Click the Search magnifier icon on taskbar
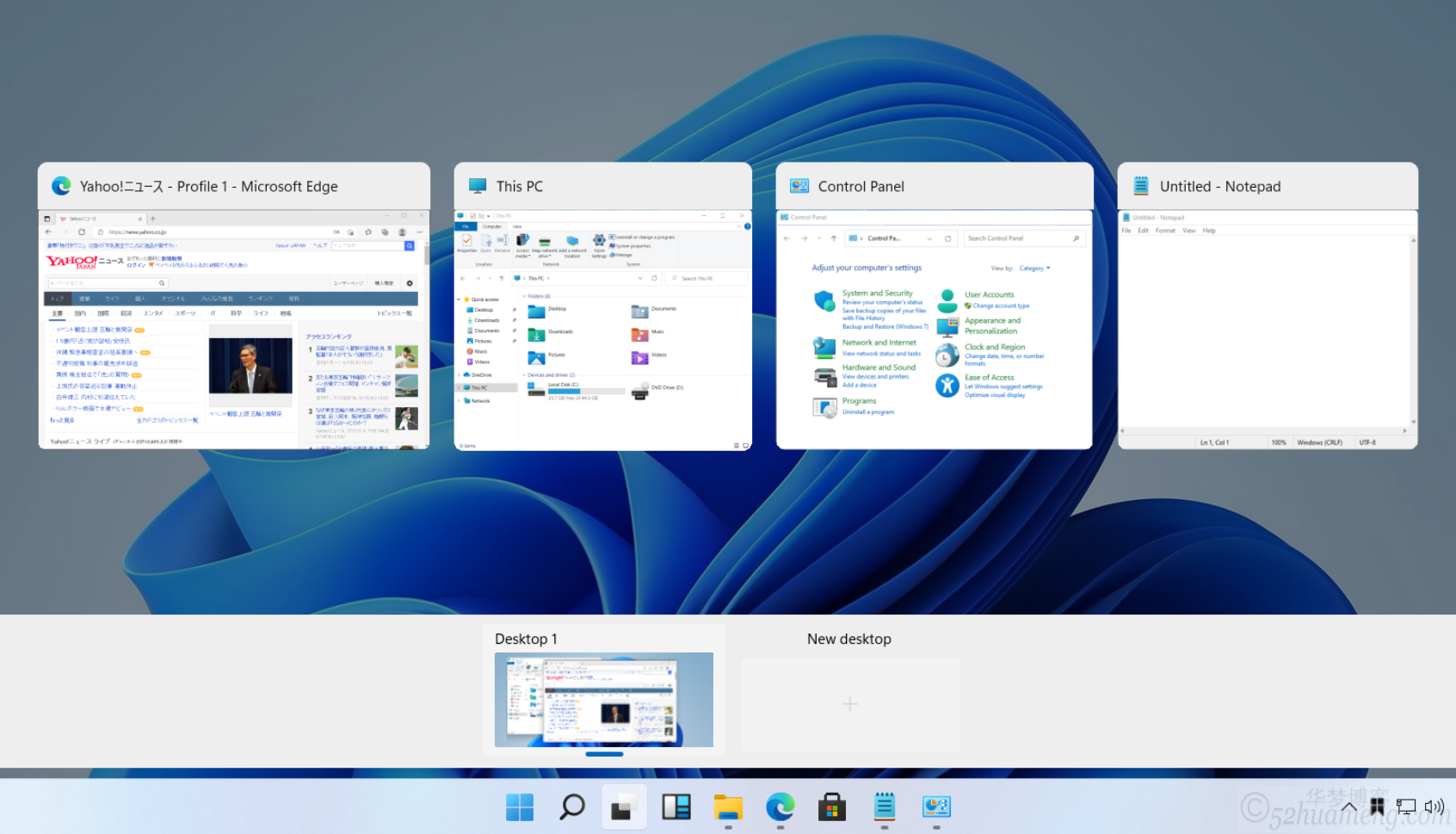The width and height of the screenshot is (1456, 834). point(572,807)
